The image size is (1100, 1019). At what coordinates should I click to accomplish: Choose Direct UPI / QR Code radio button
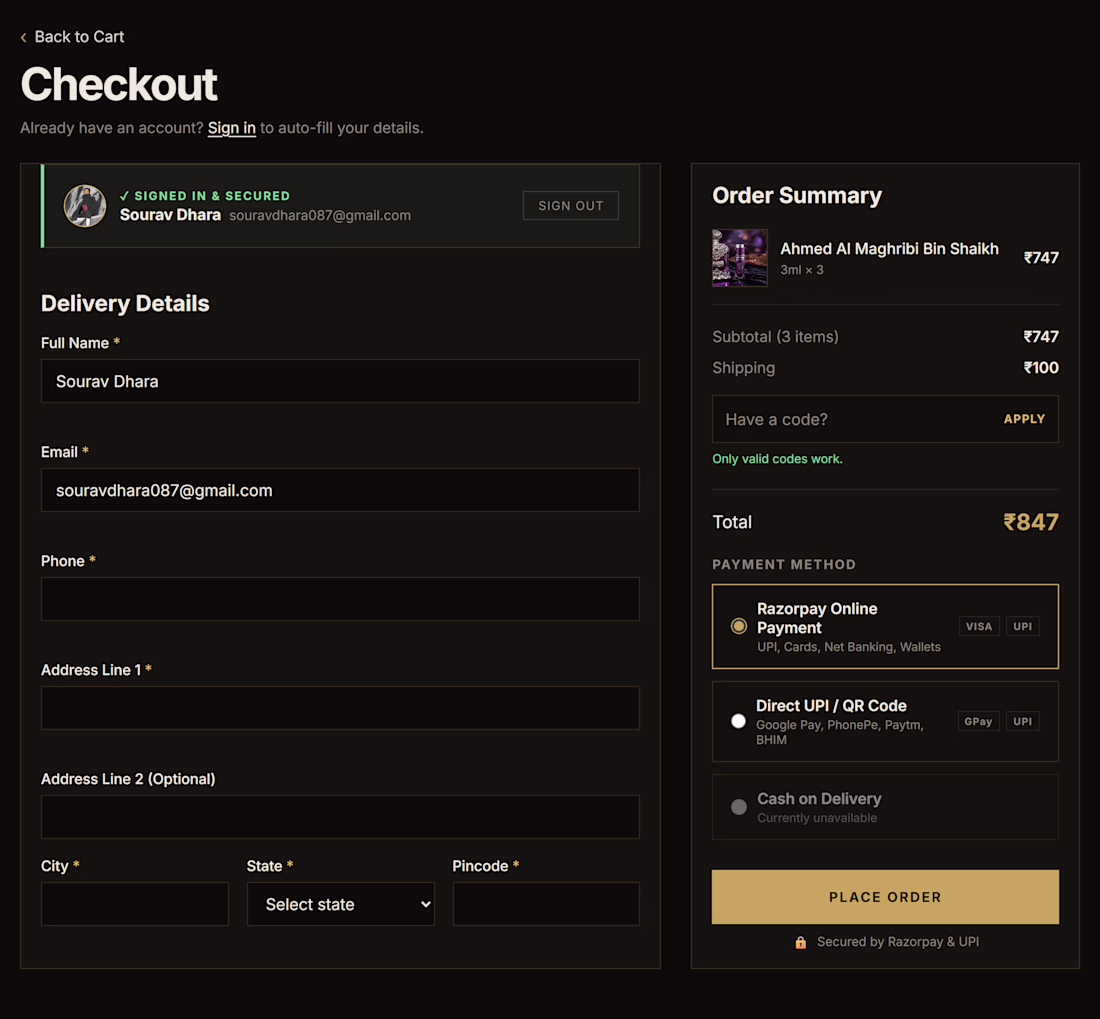pos(738,721)
